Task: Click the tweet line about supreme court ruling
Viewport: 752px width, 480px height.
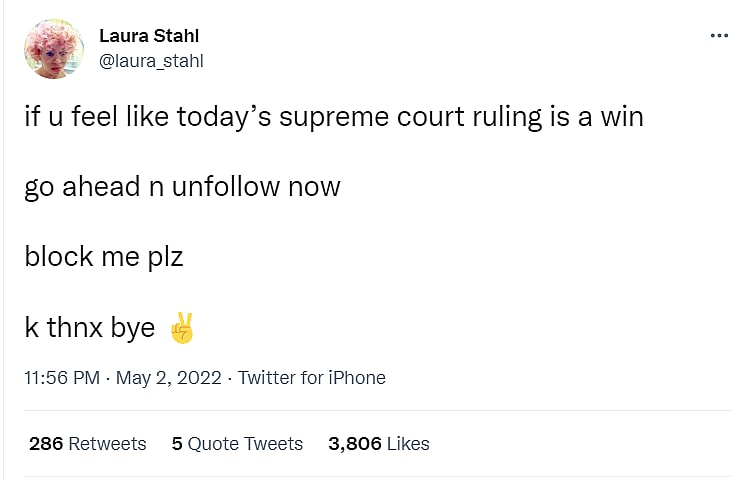Action: [334, 117]
